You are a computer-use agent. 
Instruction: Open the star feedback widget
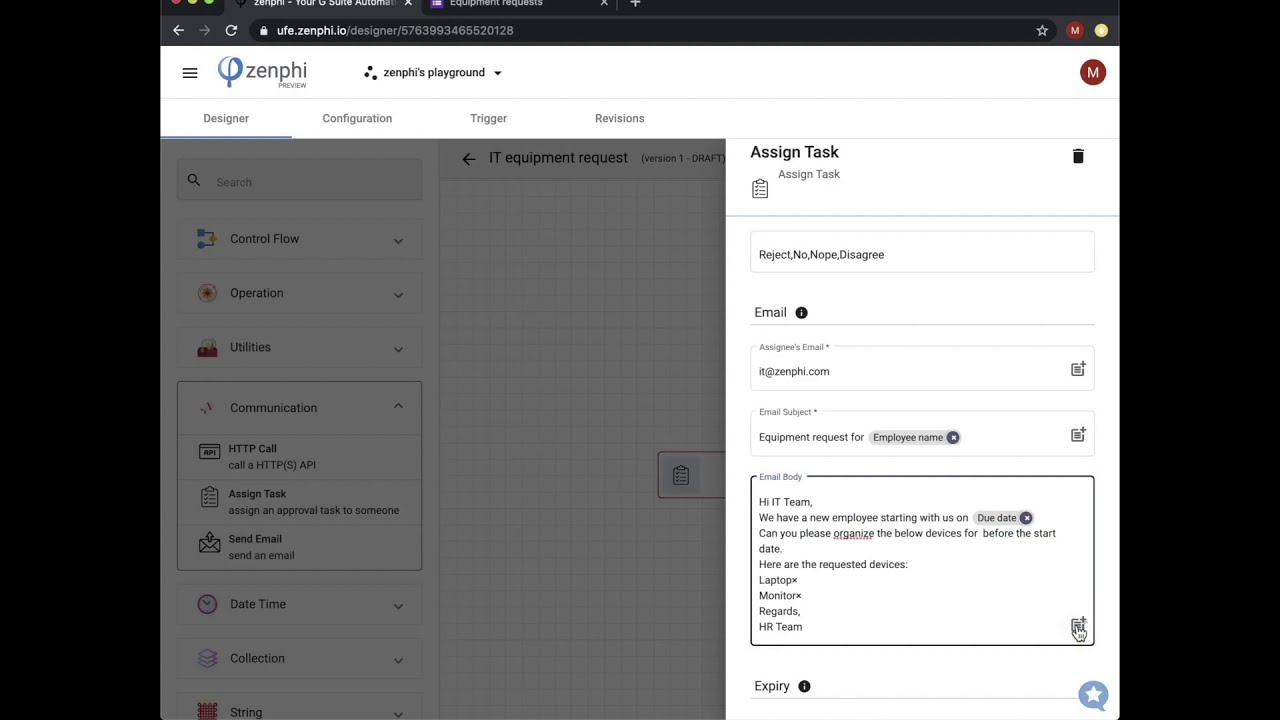[x=1093, y=695]
